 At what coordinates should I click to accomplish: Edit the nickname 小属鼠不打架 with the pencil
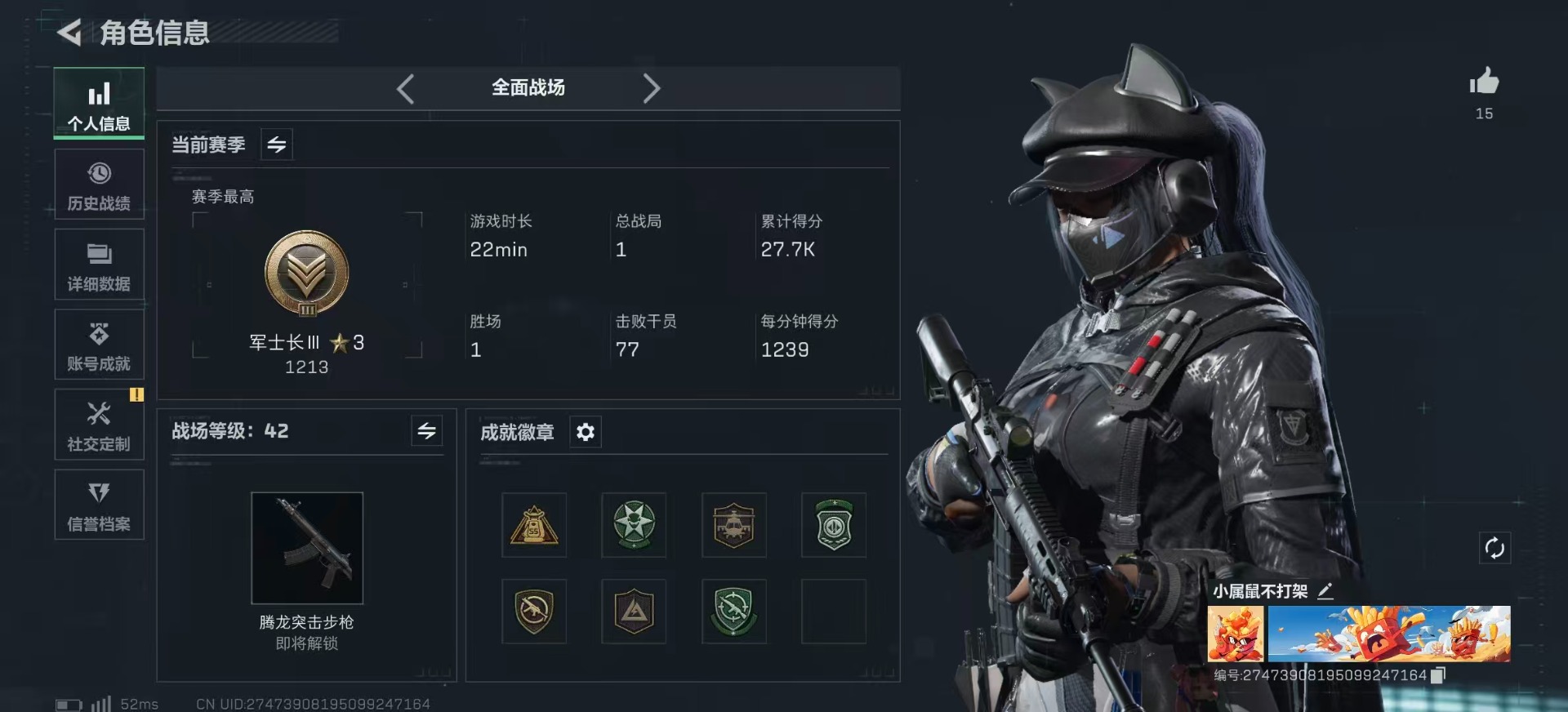click(x=1325, y=590)
